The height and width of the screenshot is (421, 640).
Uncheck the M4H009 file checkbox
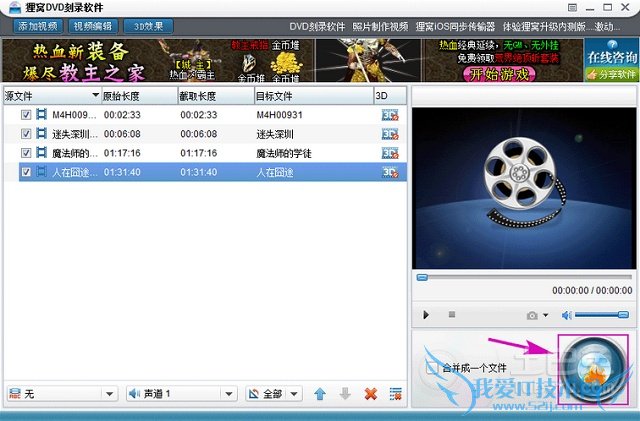26,115
